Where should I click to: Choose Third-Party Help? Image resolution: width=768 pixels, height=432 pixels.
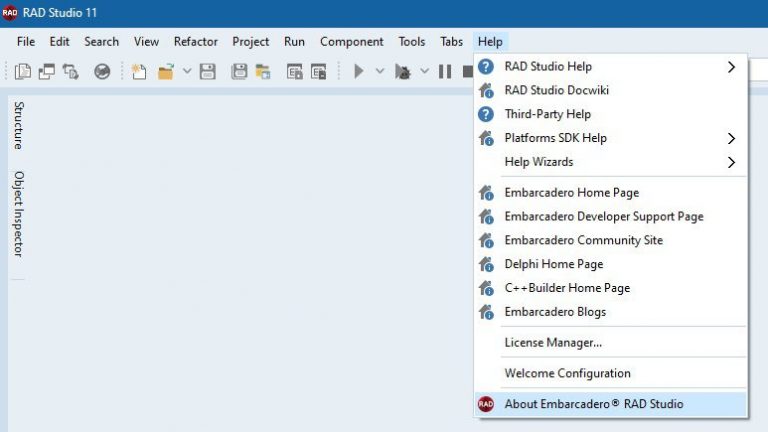tap(611, 114)
